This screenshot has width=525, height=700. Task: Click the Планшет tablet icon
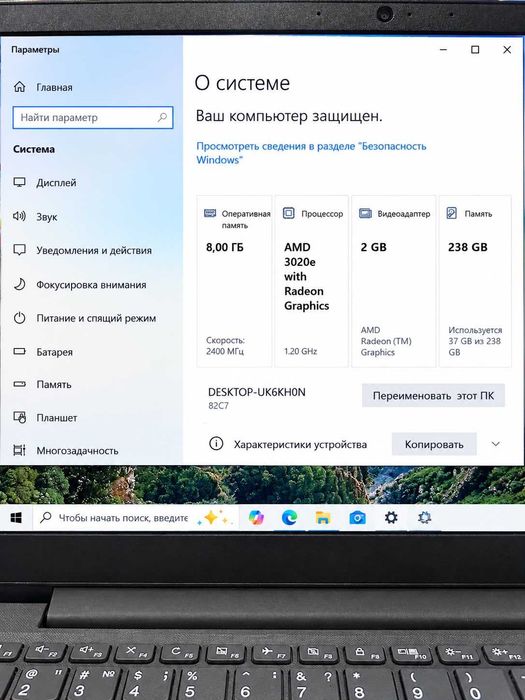point(19,417)
